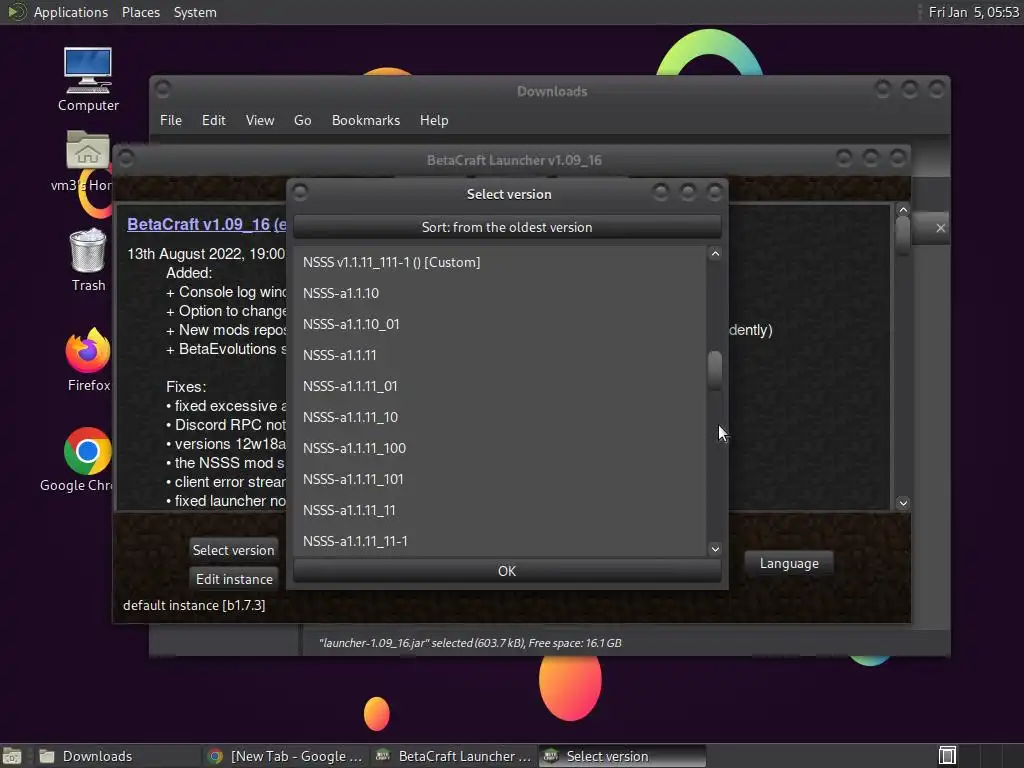The image size is (1024, 768).
Task: Open the Computer desktop icon
Action: 88,71
